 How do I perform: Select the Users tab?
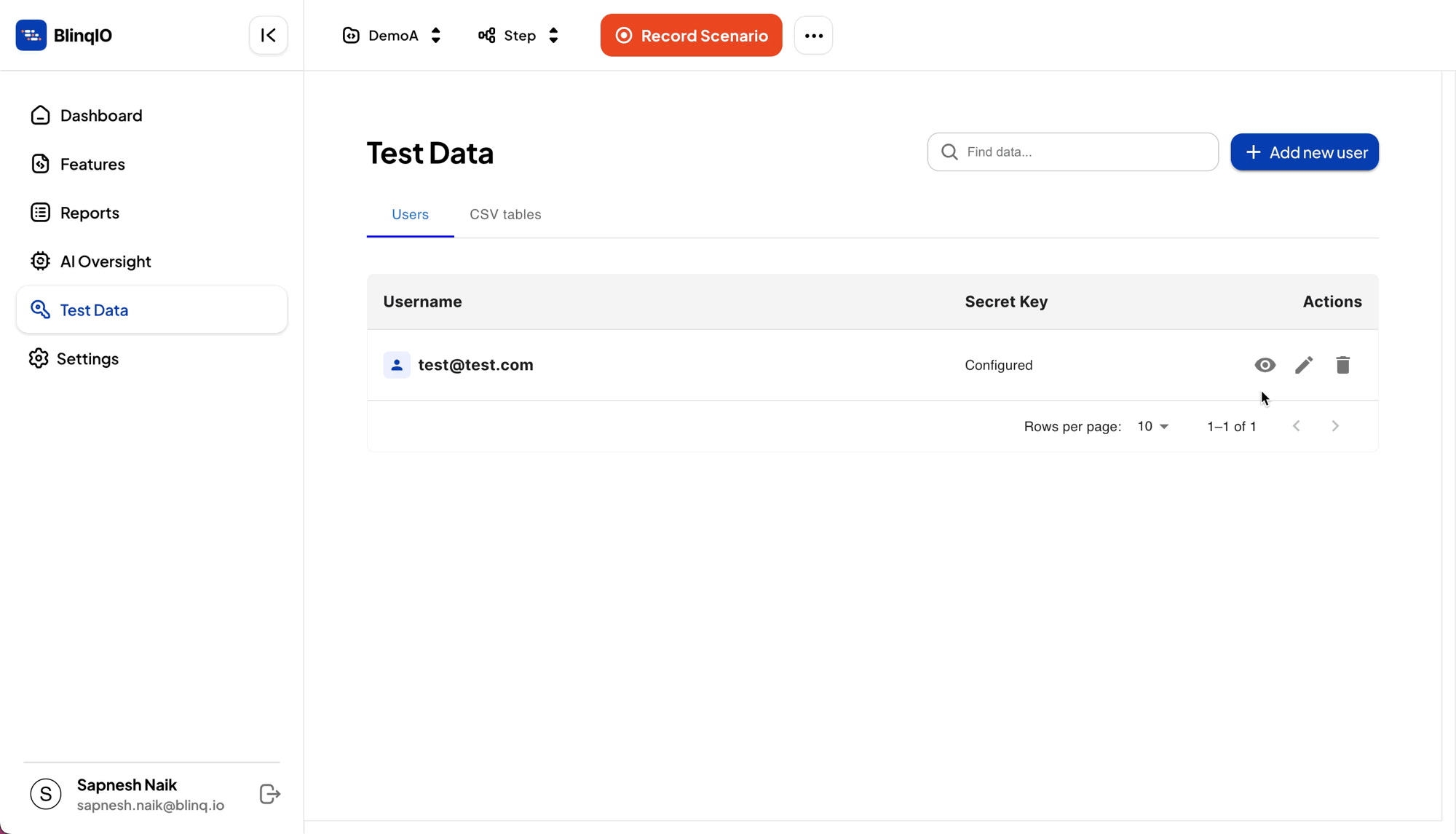[x=410, y=214]
